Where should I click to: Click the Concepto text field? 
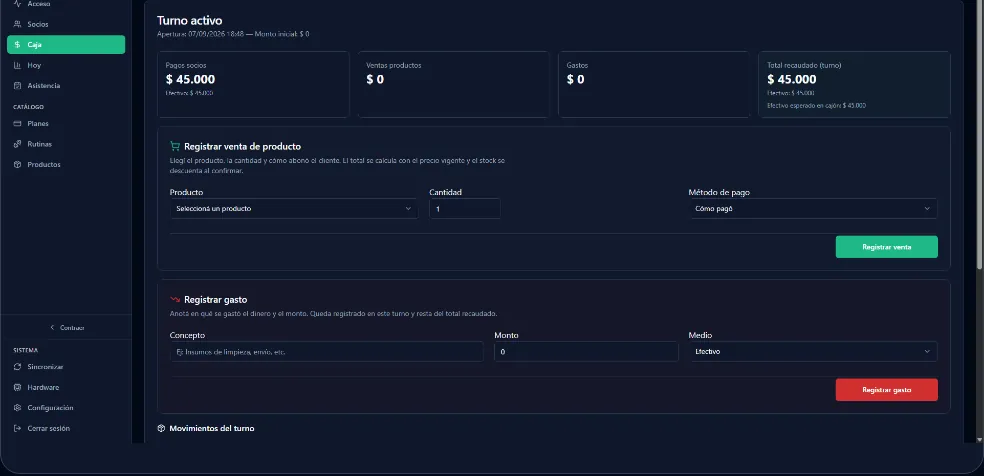pyautogui.click(x=326, y=351)
